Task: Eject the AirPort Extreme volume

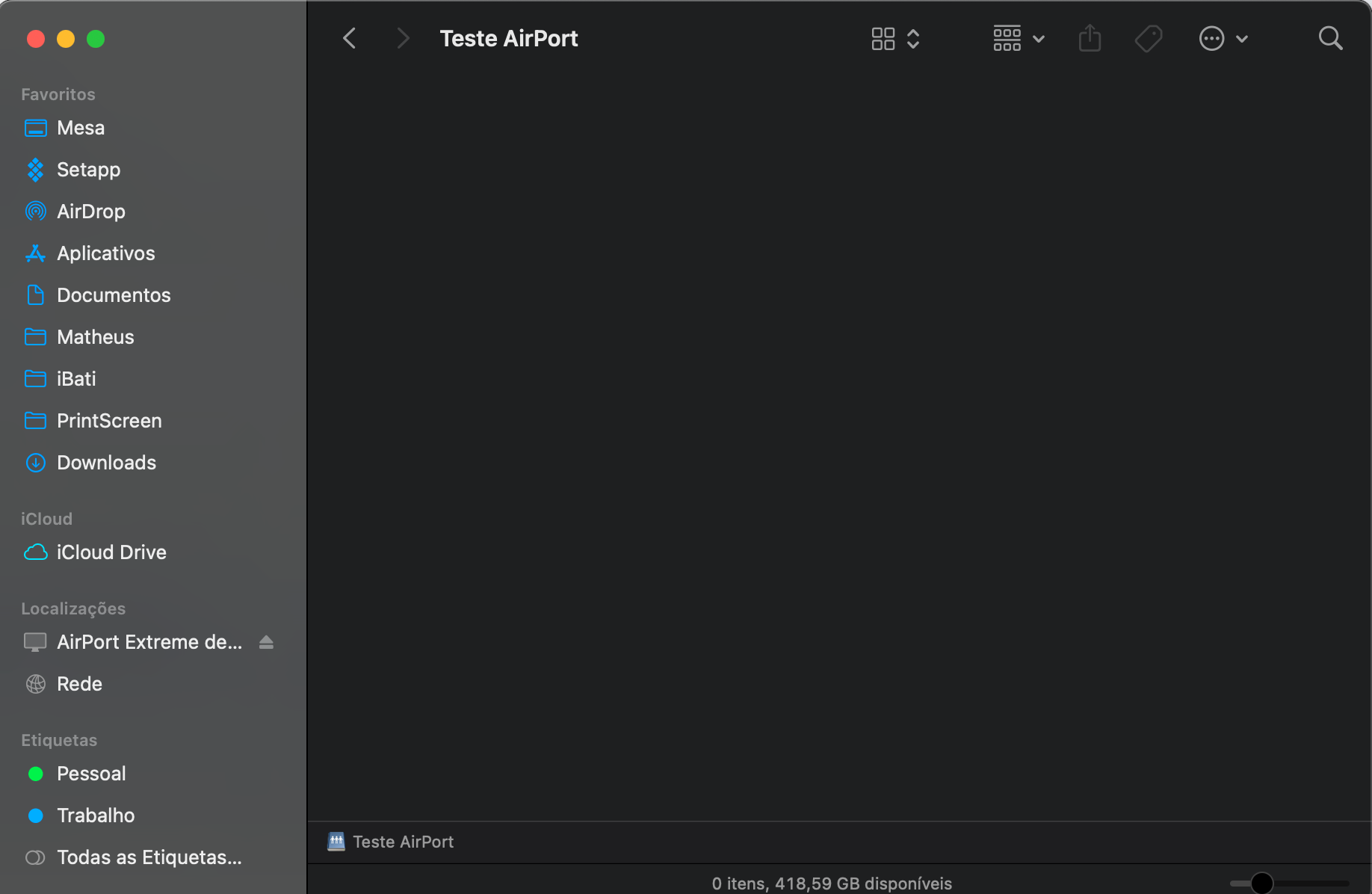Action: (266, 642)
